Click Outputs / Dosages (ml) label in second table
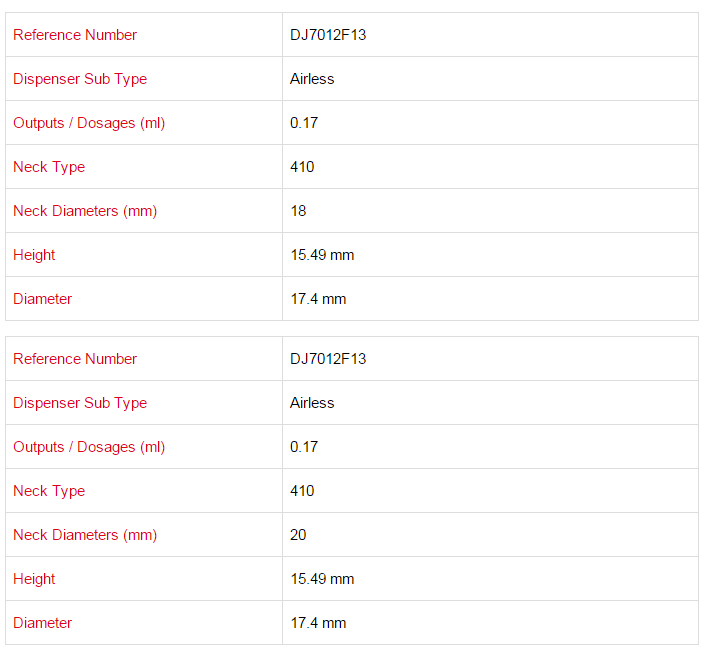 click(89, 447)
